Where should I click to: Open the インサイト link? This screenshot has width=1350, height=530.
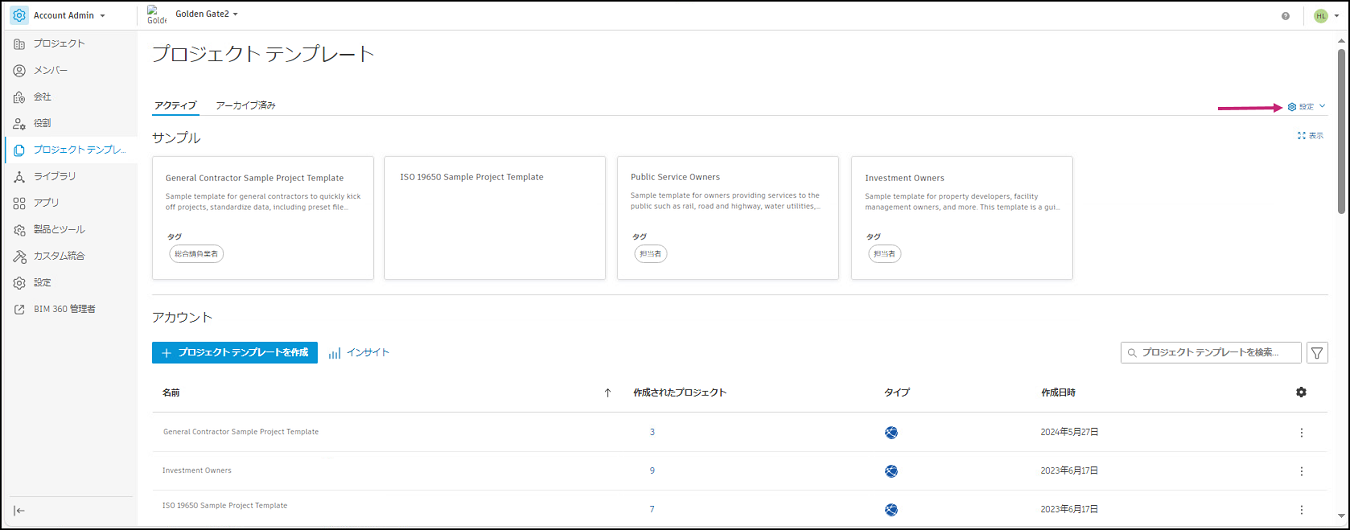coord(359,352)
